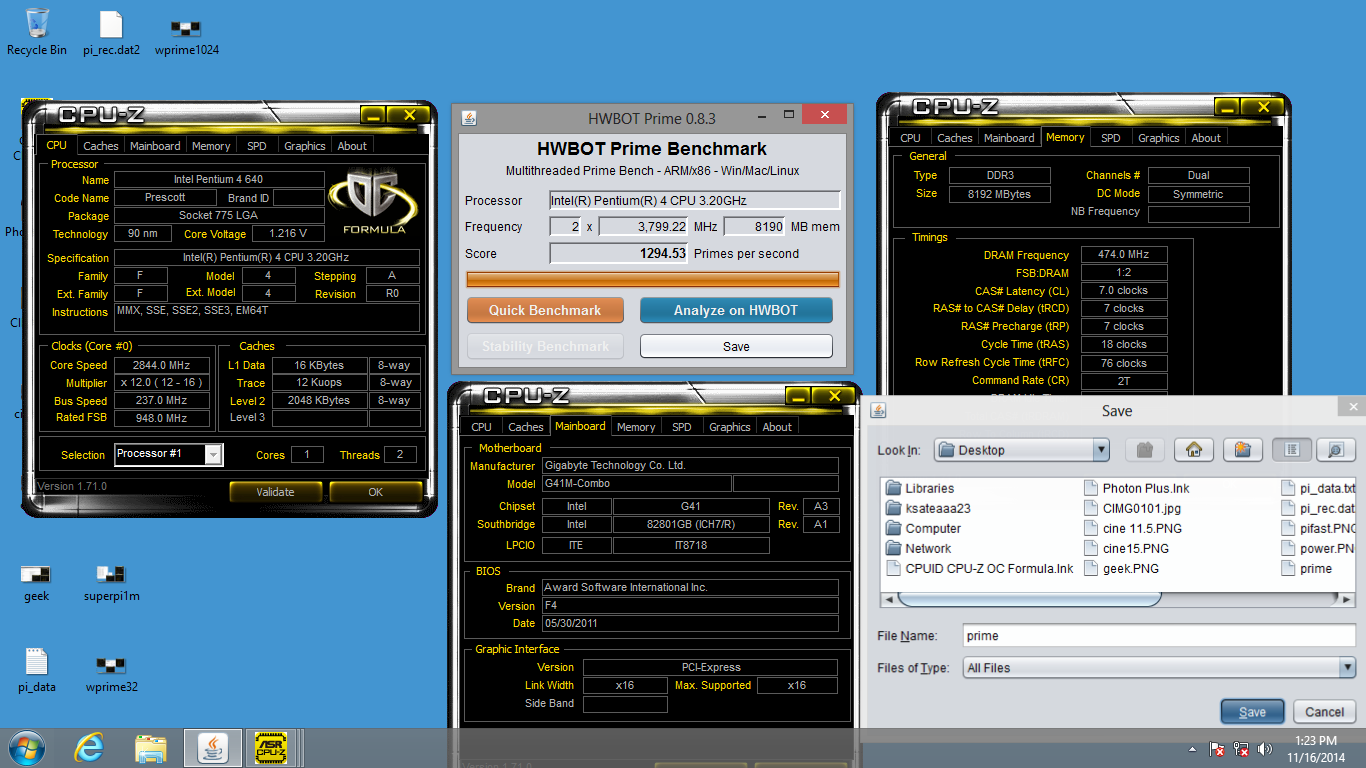Open Mainboard tab in CPU-Z CPU window
The height and width of the screenshot is (768, 1366).
(156, 146)
